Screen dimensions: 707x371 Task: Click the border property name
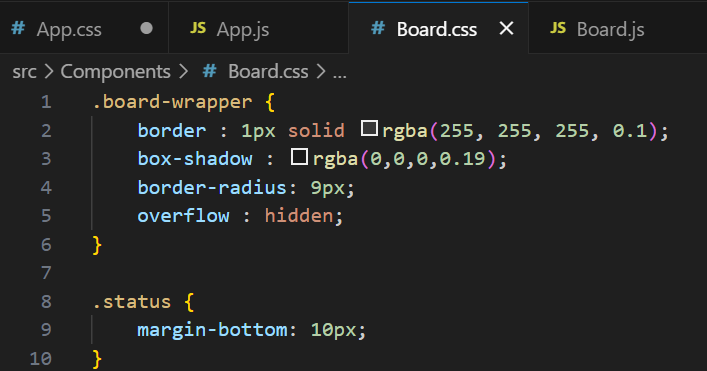pos(172,131)
